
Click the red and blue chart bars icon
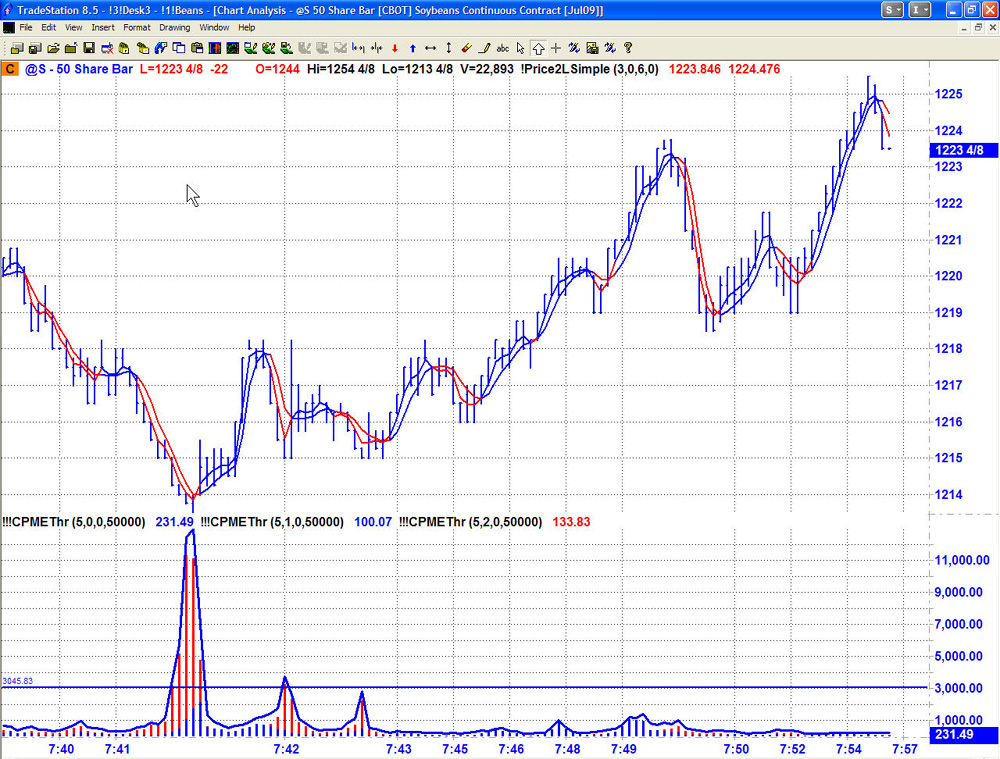click(x=215, y=48)
